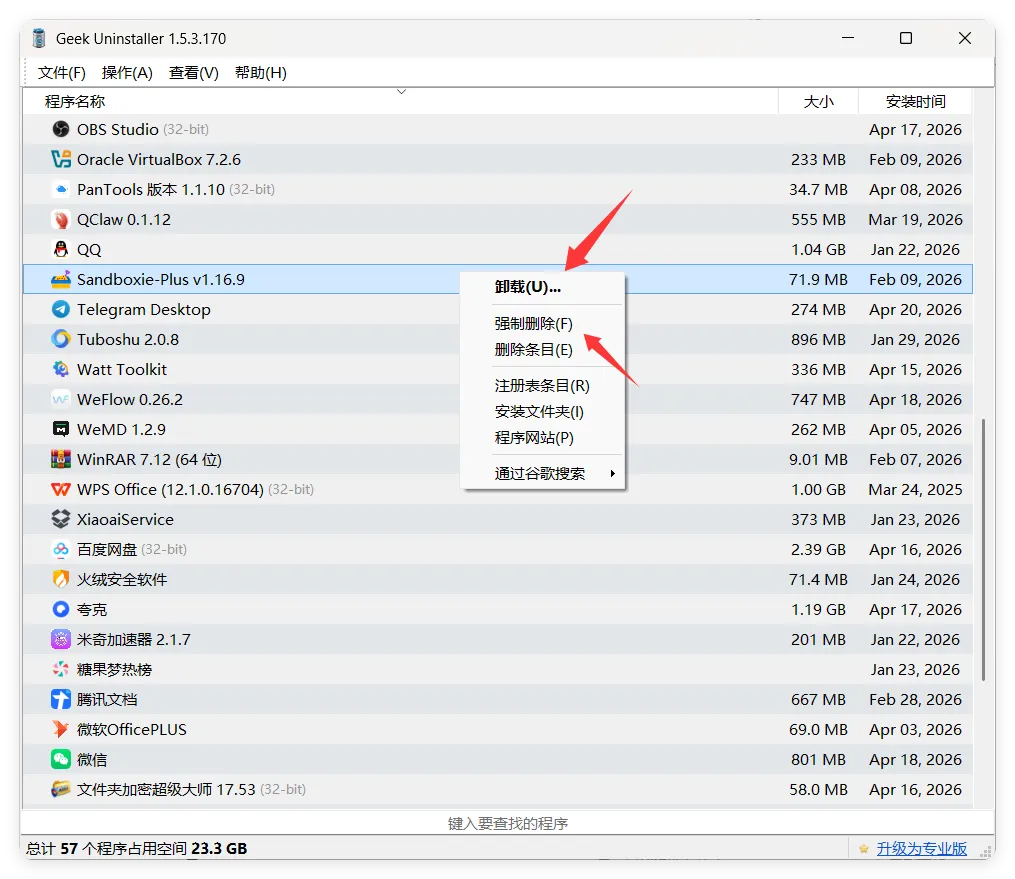Click the Sandboxie-Plus icon
The image size is (1015, 879).
(x=61, y=280)
